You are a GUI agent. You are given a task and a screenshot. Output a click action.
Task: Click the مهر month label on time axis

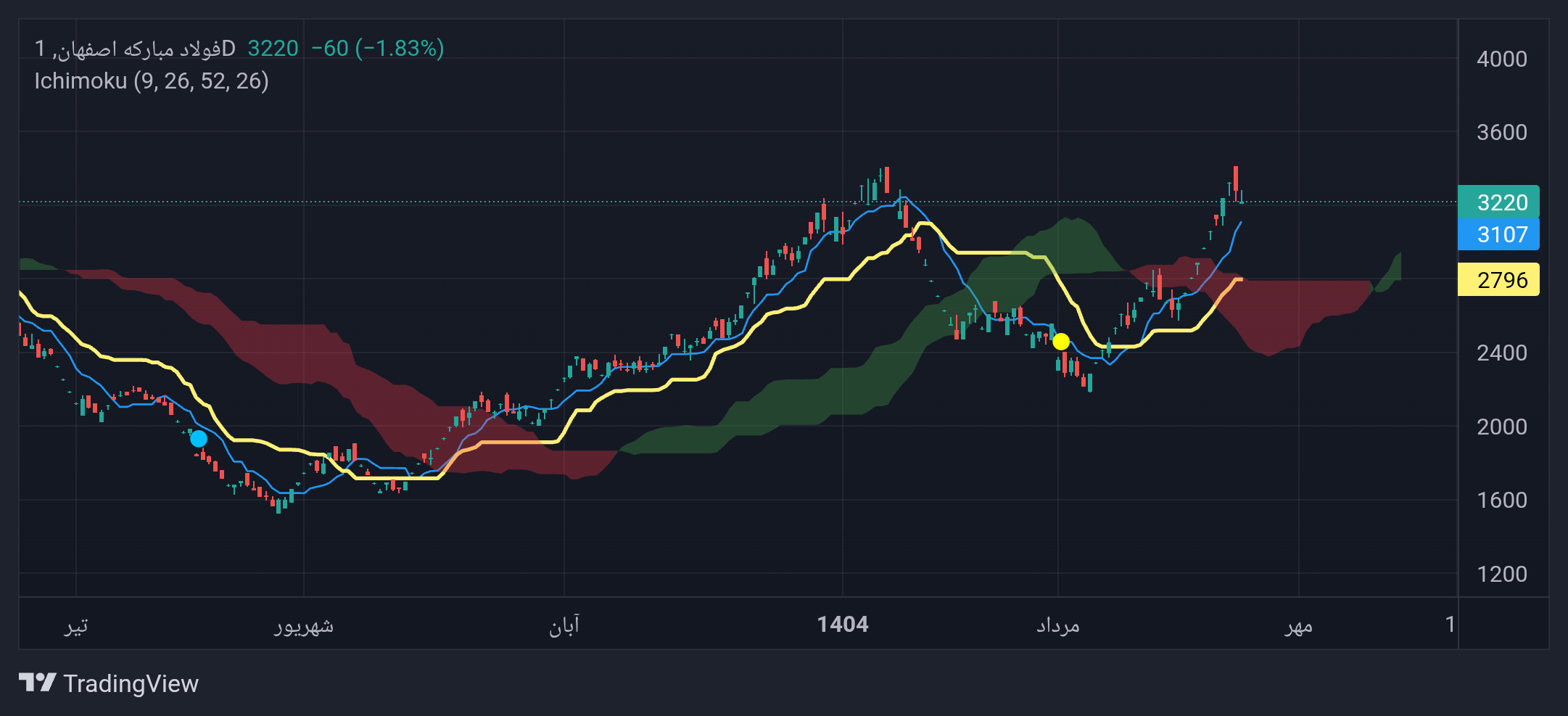(x=1298, y=625)
